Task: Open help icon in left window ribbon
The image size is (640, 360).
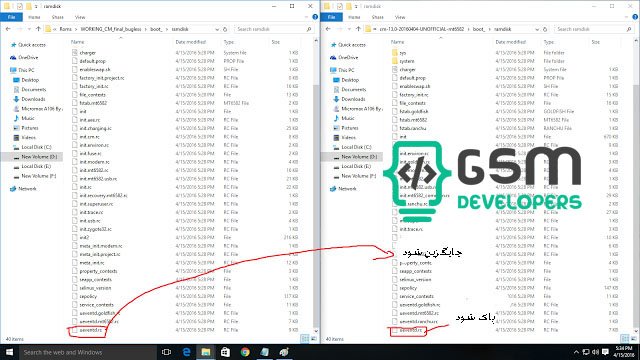Action: coord(315,17)
